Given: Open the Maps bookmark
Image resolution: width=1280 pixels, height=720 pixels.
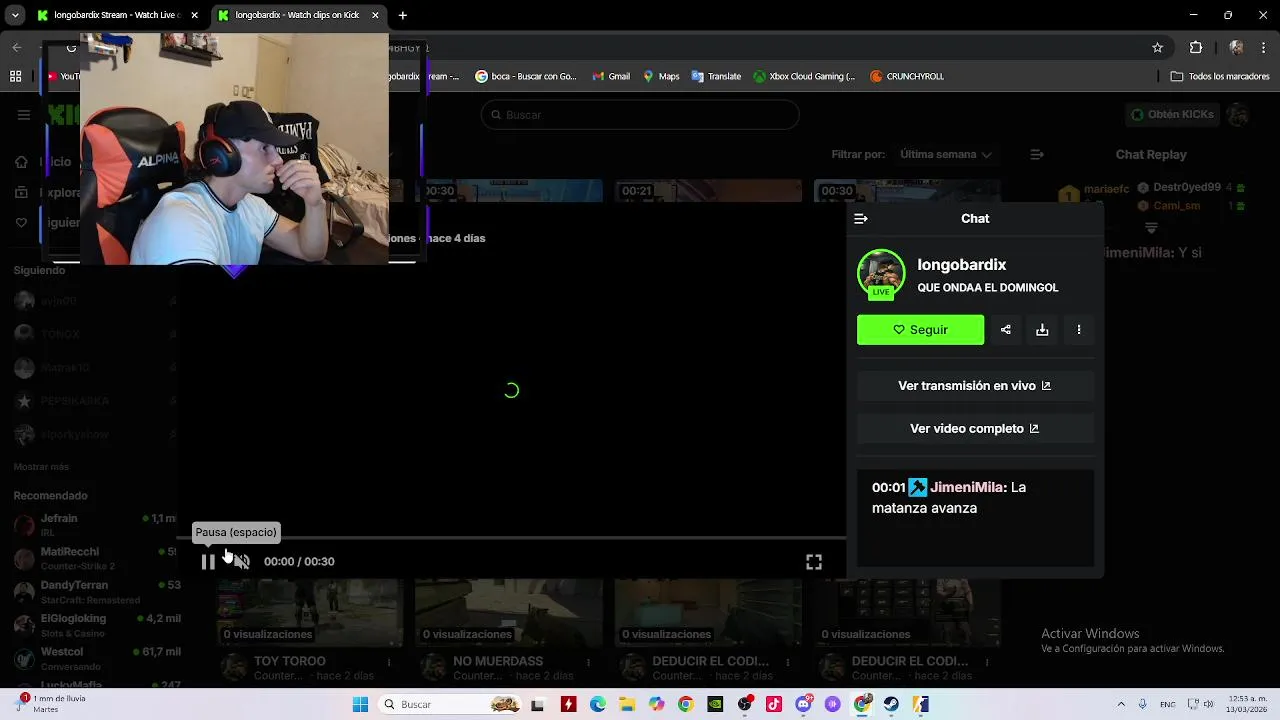Looking at the screenshot, I should coord(661,76).
